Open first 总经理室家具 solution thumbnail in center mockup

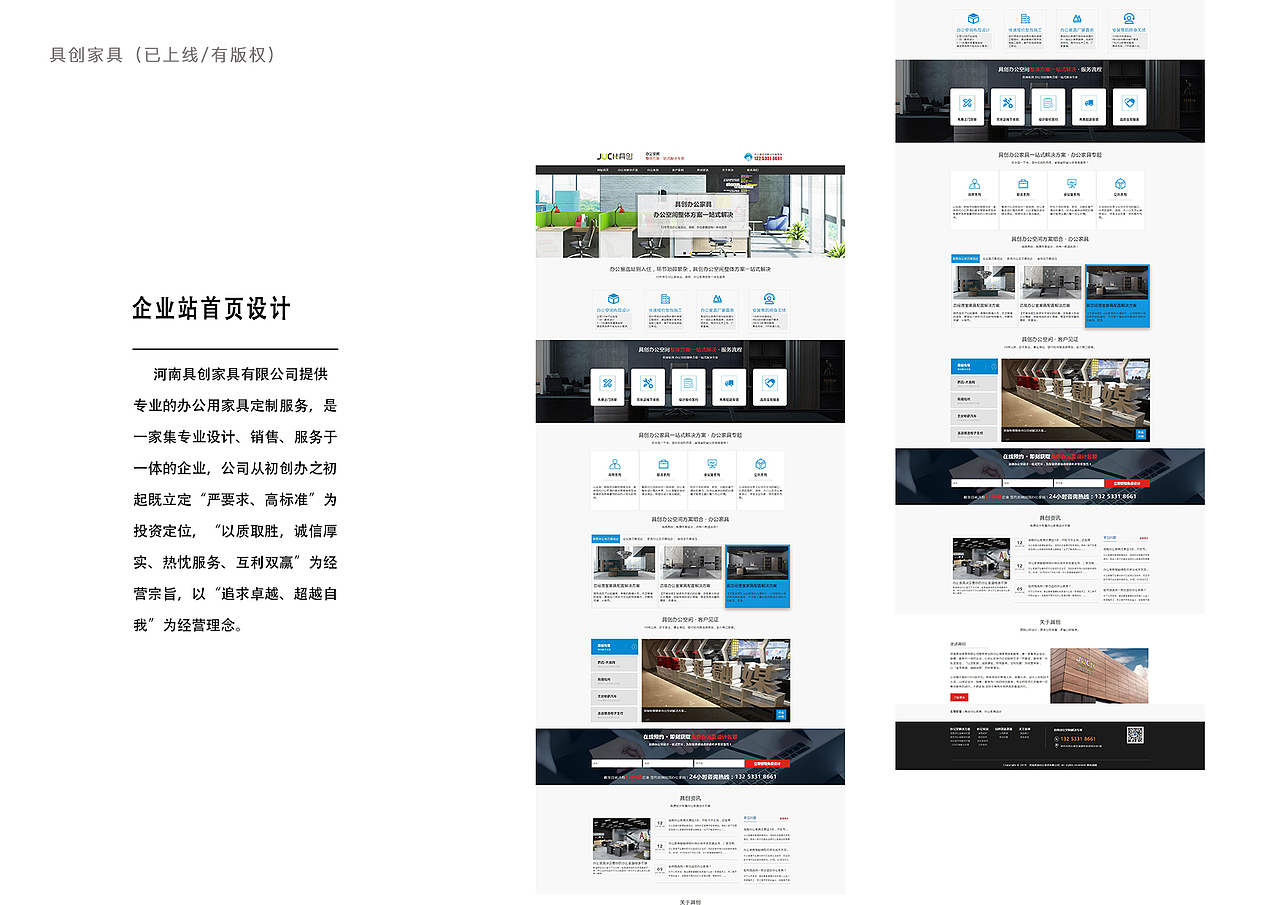623,563
